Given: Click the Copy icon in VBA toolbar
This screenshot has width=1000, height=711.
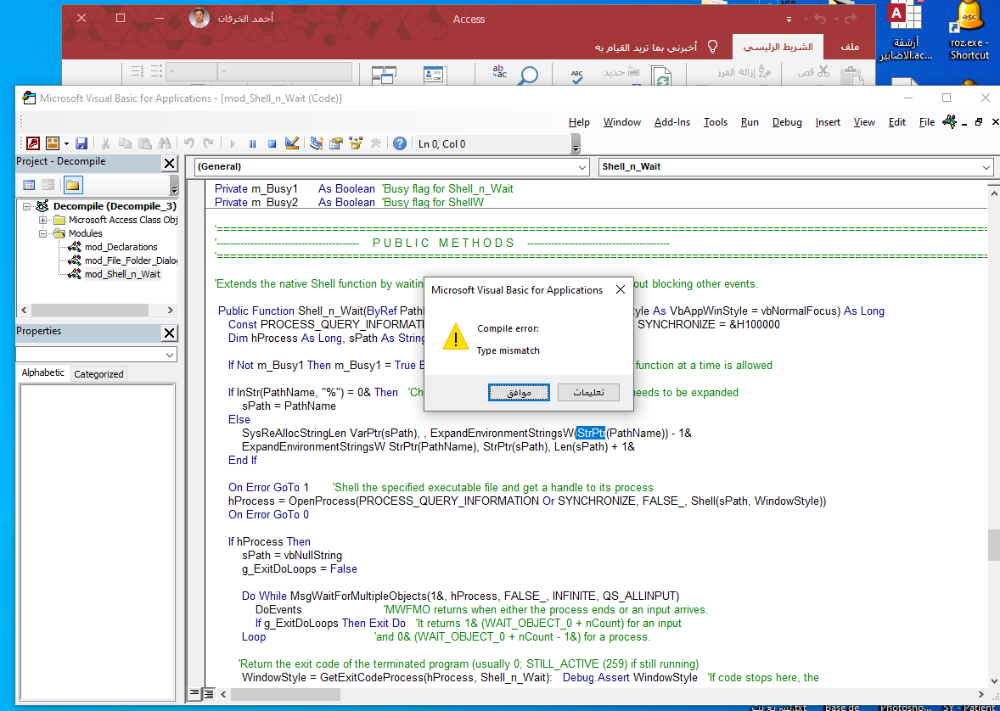Looking at the screenshot, I should pos(125,143).
